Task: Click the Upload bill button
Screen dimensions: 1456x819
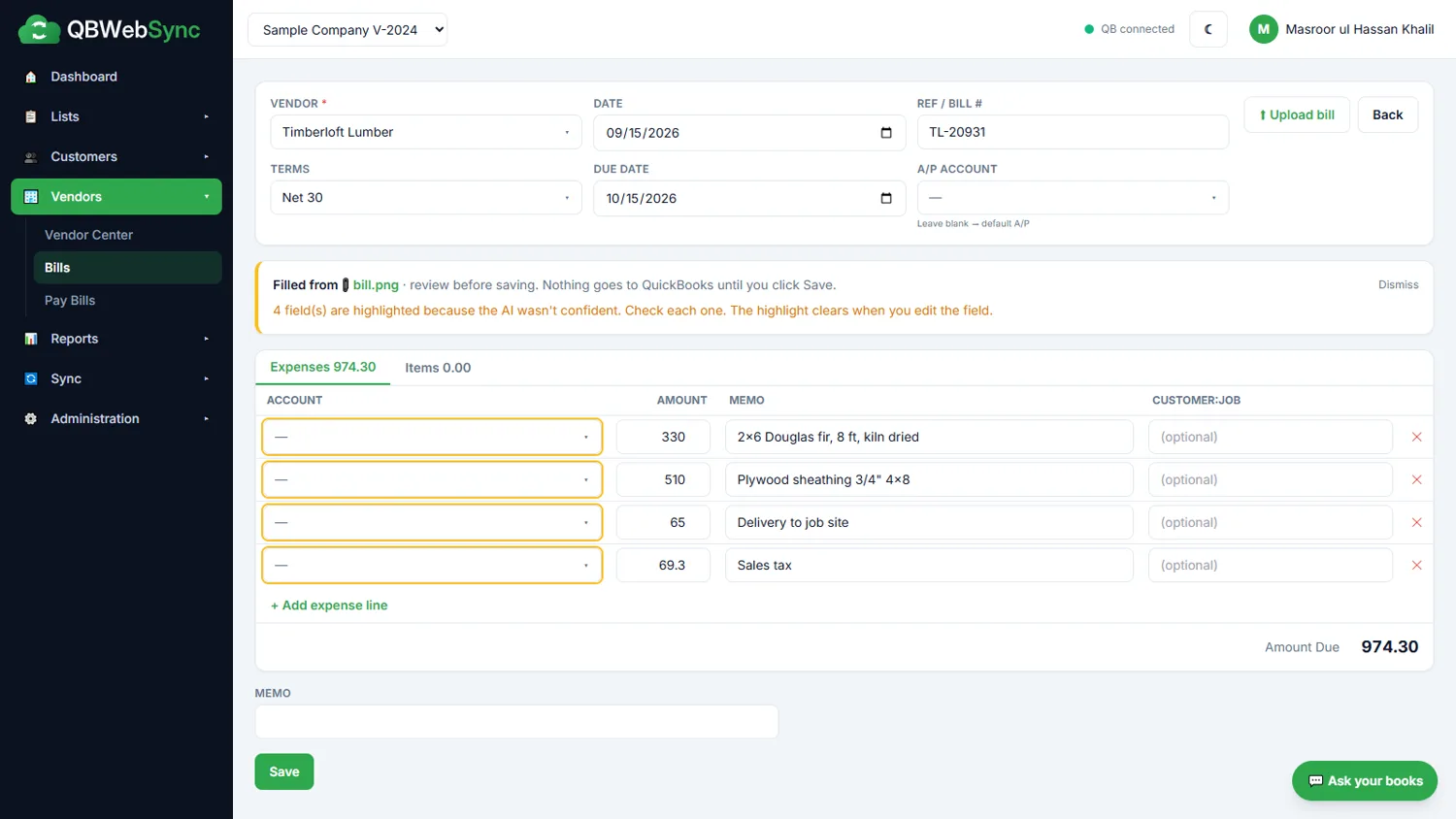Action: click(1297, 115)
